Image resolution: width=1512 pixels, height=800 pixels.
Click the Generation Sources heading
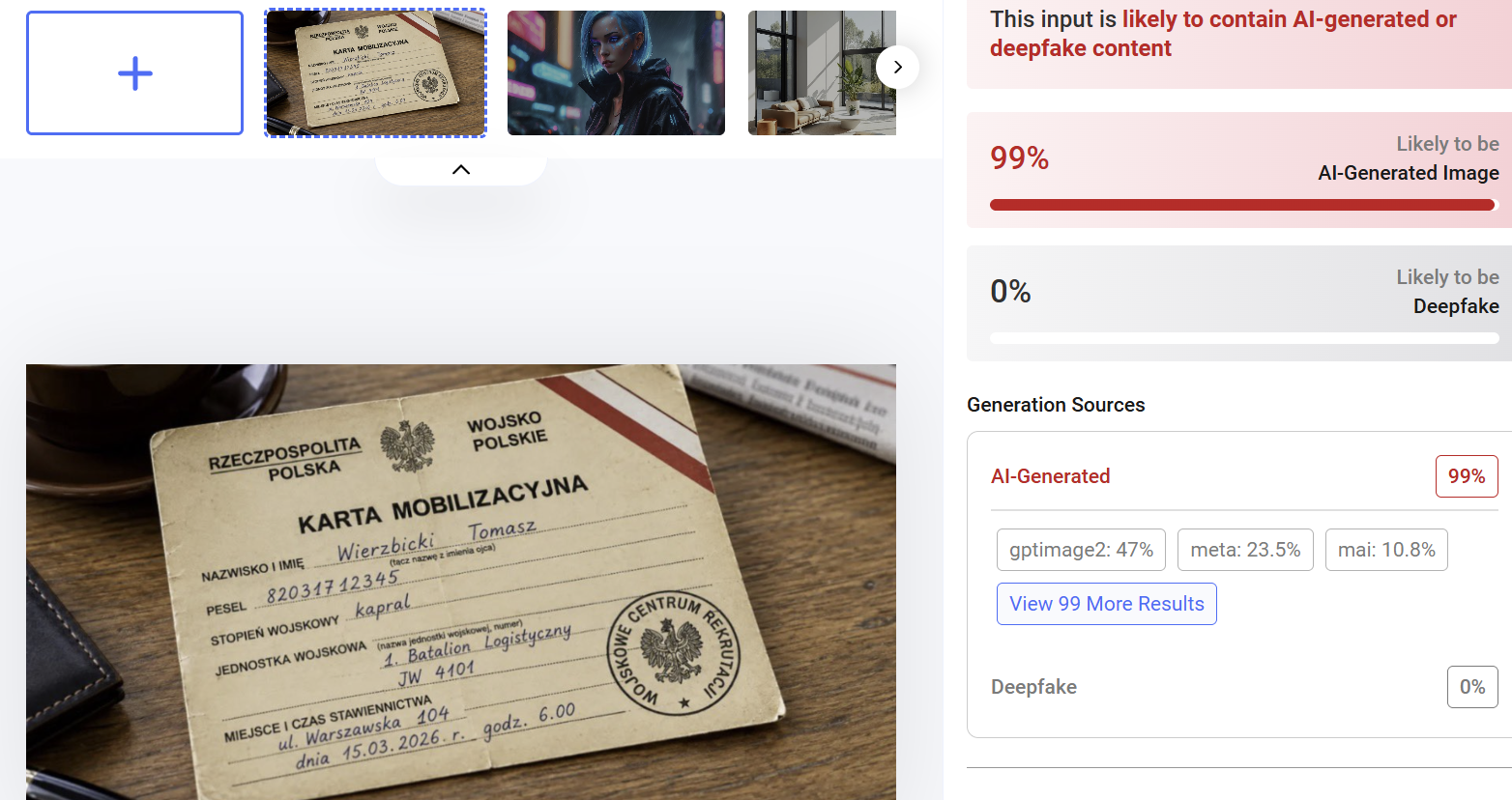[1056, 405]
